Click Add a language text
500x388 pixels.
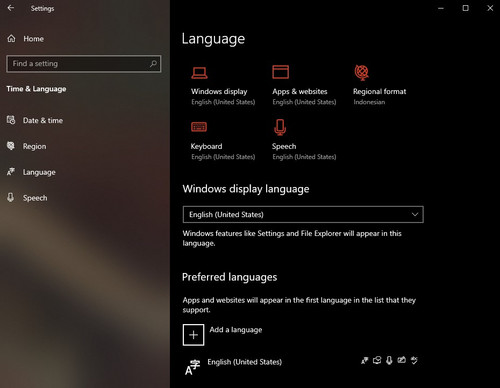point(236,330)
